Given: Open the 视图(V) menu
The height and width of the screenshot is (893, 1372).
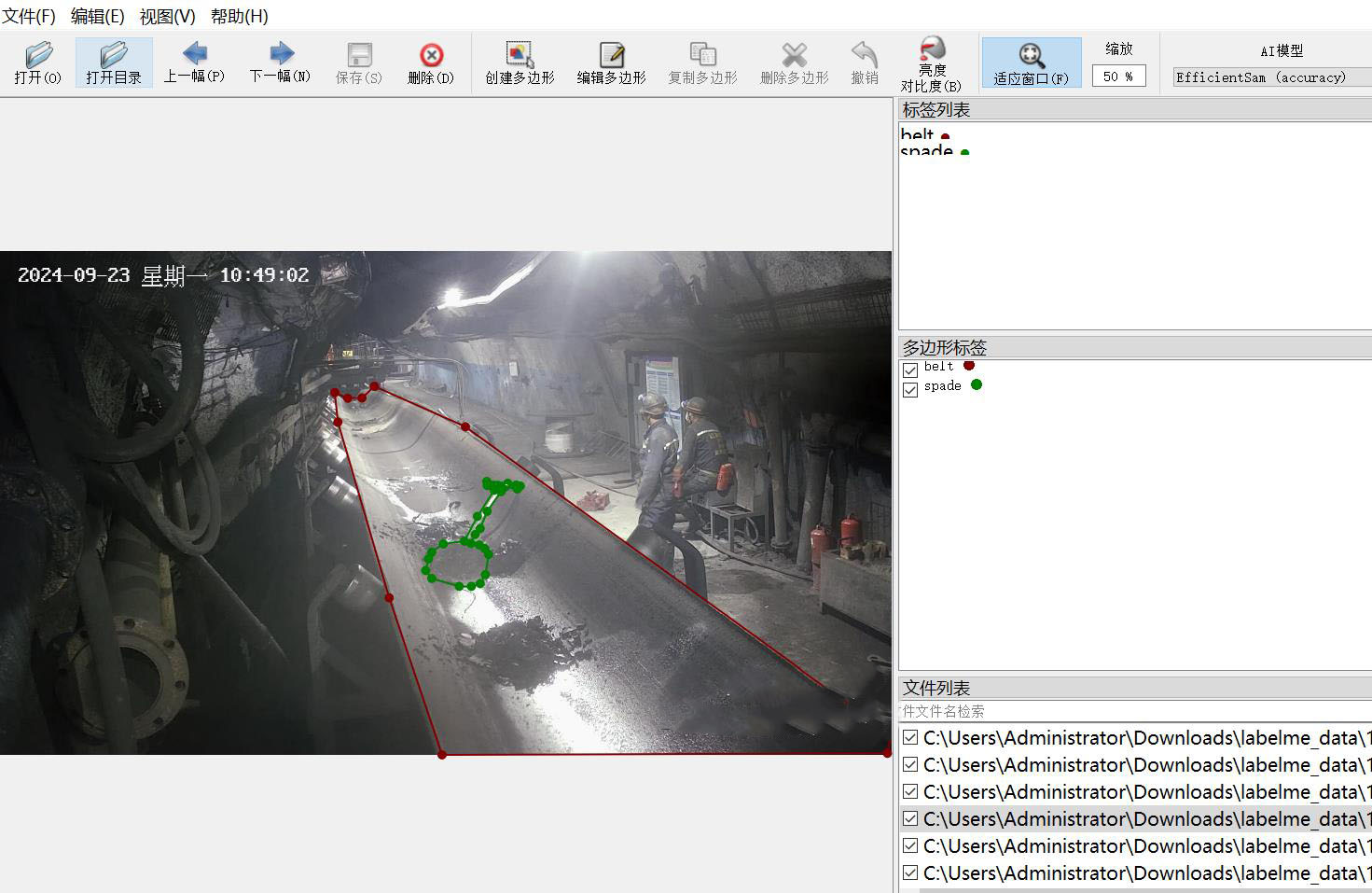Looking at the screenshot, I should tap(167, 16).
